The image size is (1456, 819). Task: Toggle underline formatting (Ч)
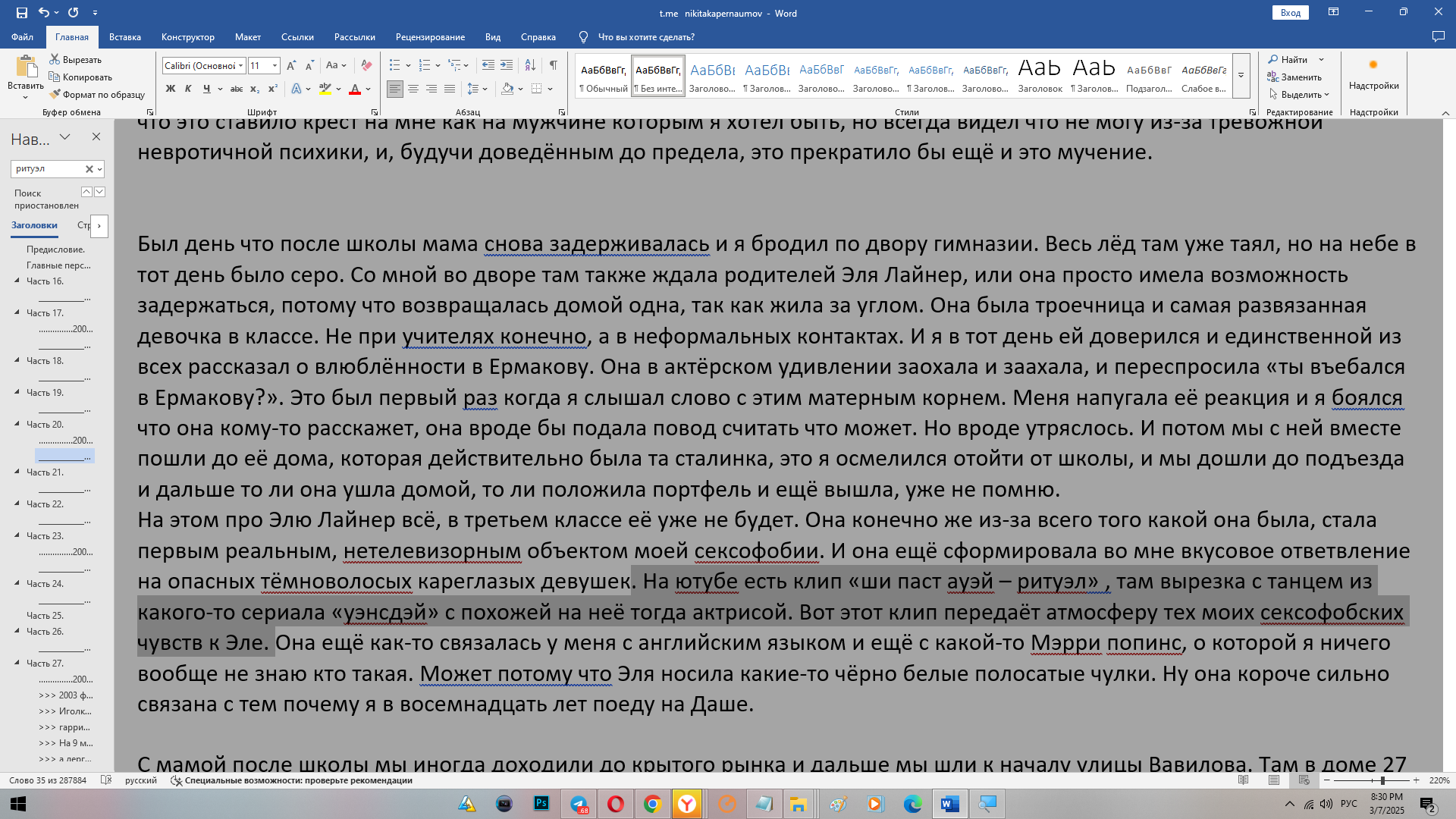pos(206,89)
